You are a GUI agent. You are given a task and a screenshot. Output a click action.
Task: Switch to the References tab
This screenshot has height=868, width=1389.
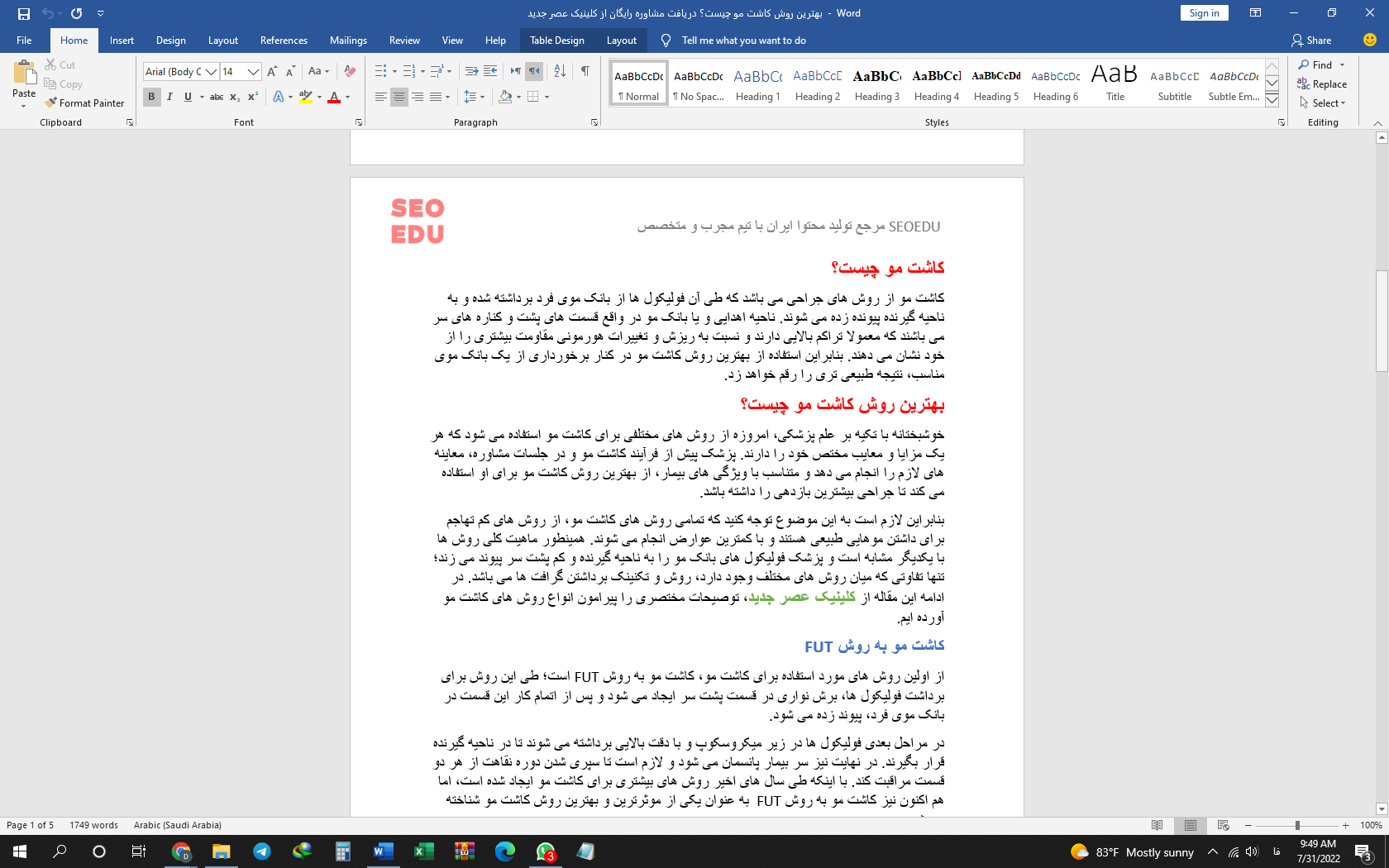pos(284,41)
